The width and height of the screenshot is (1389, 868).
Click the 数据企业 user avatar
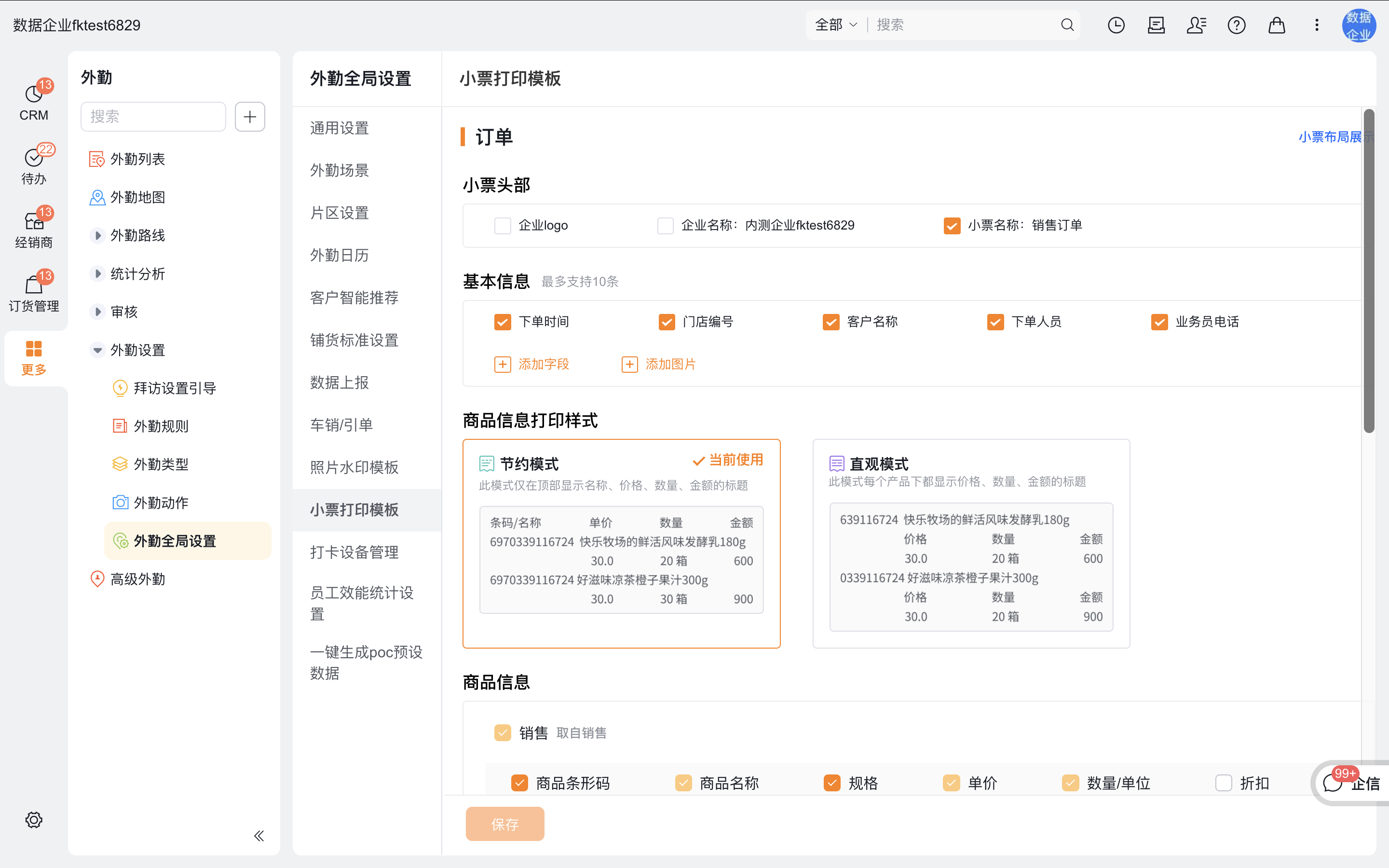1359,25
